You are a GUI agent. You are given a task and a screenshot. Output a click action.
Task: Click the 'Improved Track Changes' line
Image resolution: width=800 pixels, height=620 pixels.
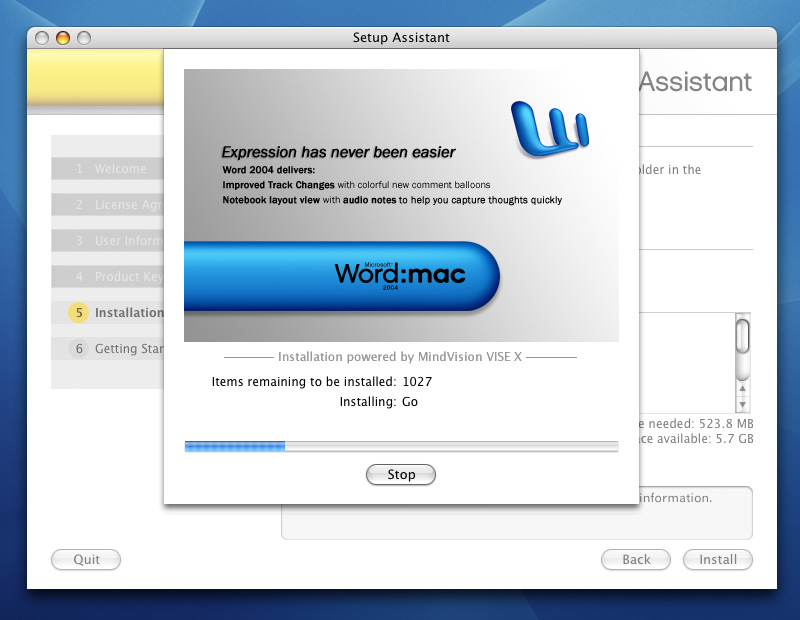coord(356,185)
